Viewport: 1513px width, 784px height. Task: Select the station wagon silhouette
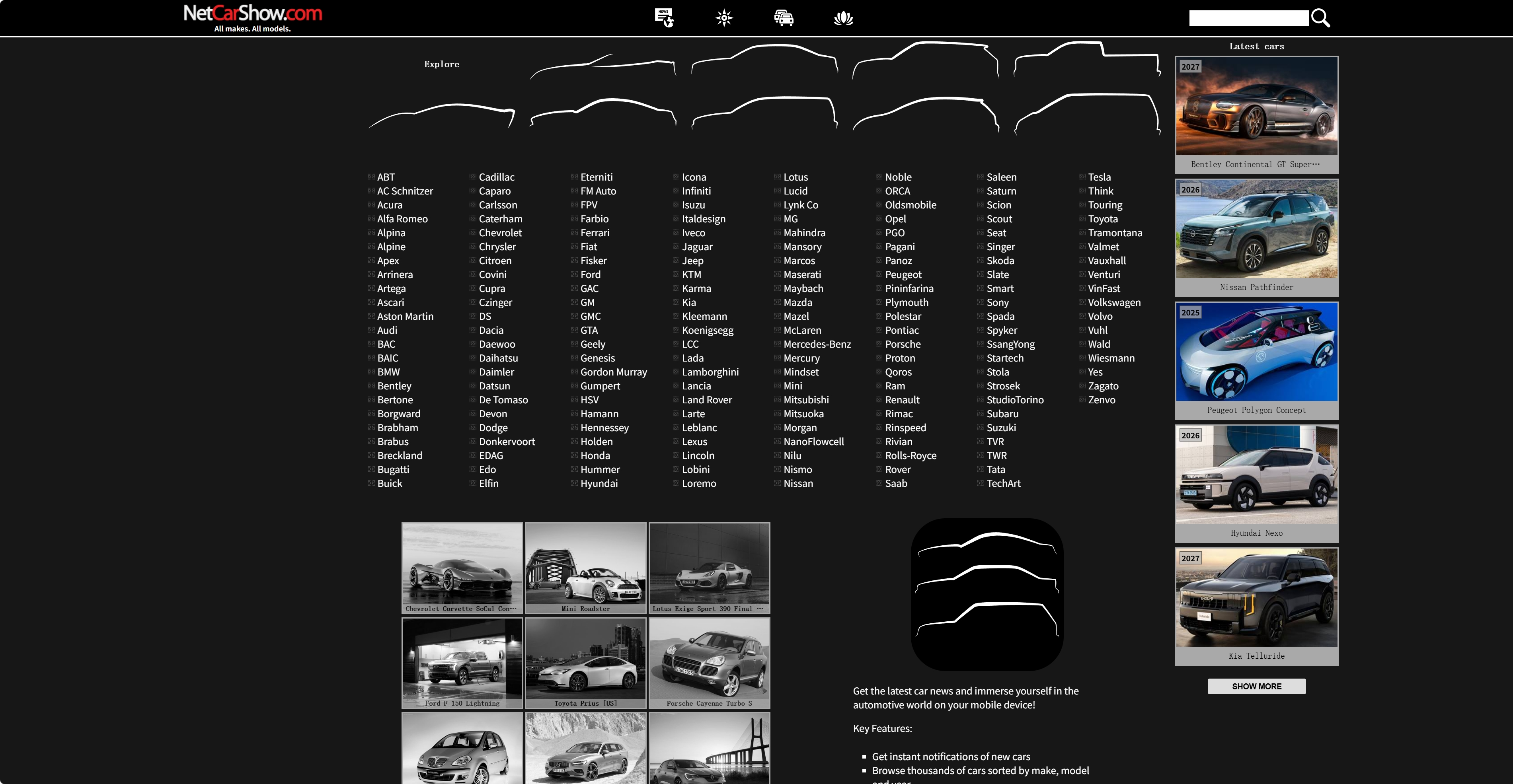pyautogui.click(x=764, y=113)
